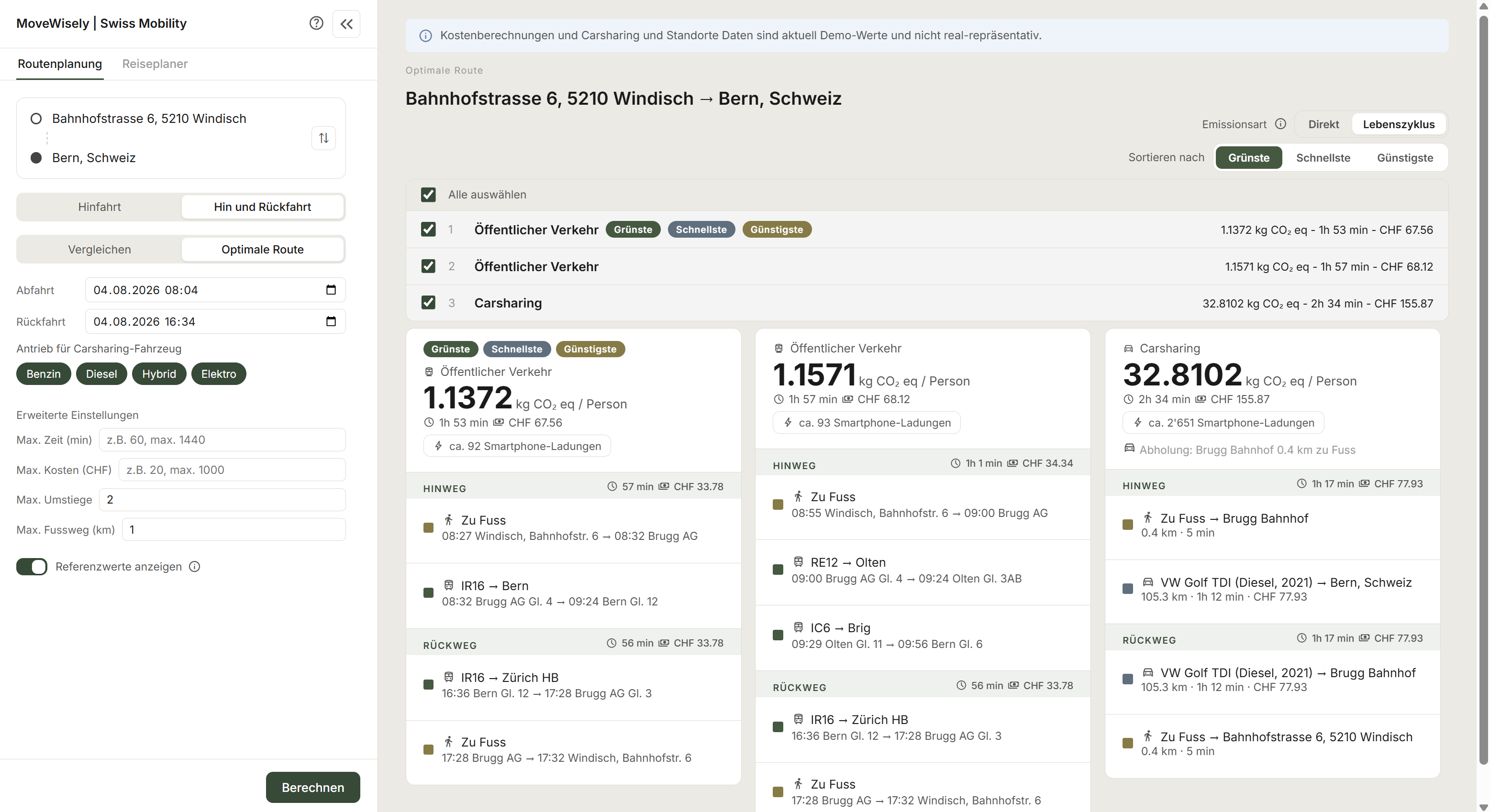Click info icon beside Referenzwerte anzeigen

click(x=195, y=566)
